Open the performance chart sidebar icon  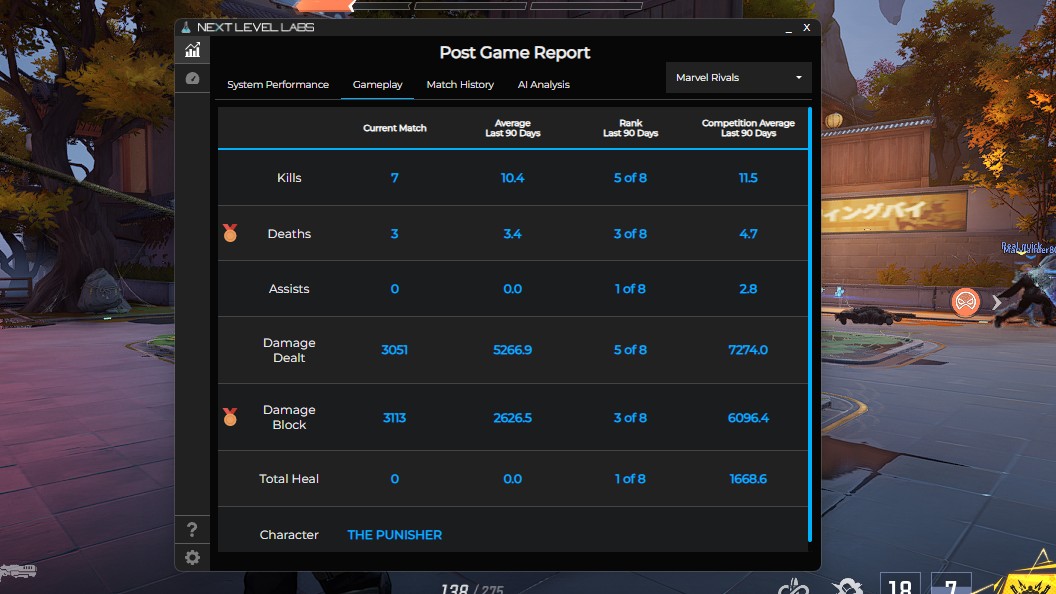click(193, 50)
